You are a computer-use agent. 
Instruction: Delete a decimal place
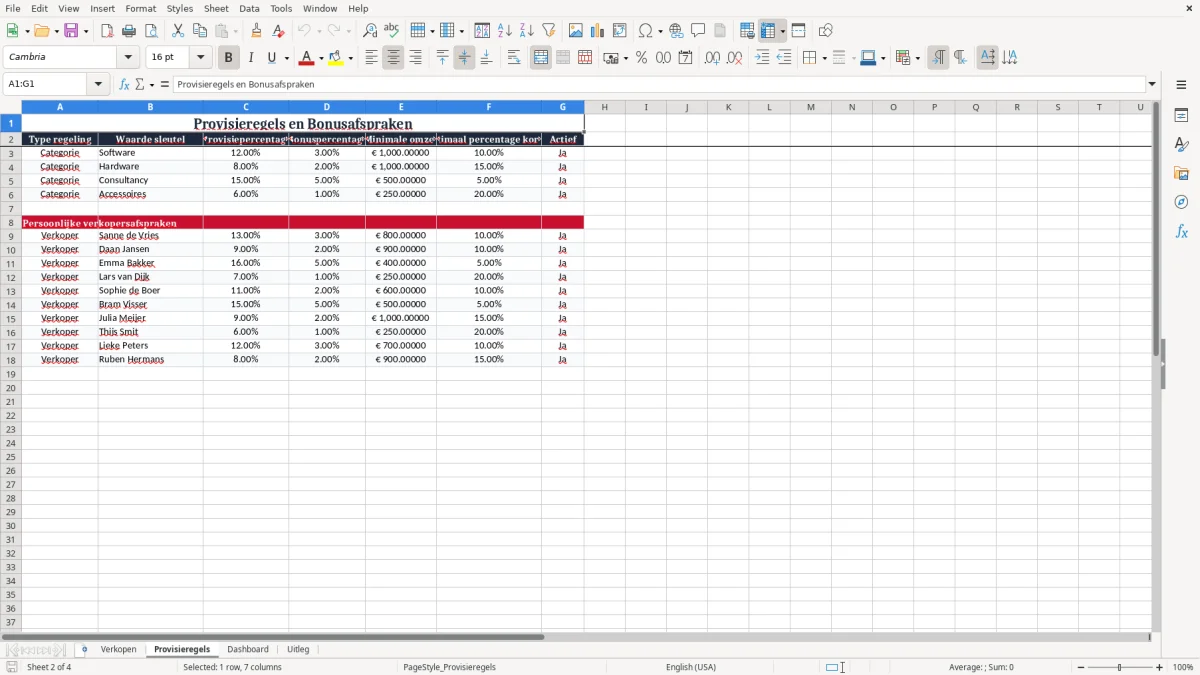[734, 58]
